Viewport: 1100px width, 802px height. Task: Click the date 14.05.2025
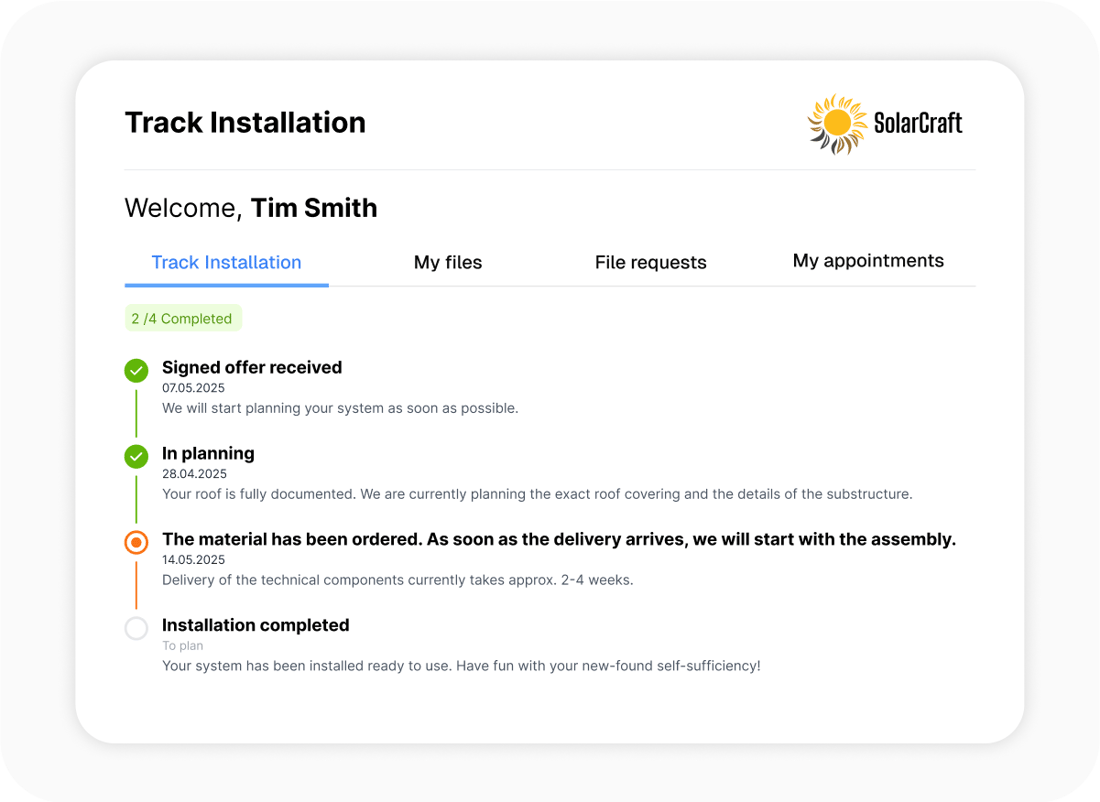pos(194,560)
